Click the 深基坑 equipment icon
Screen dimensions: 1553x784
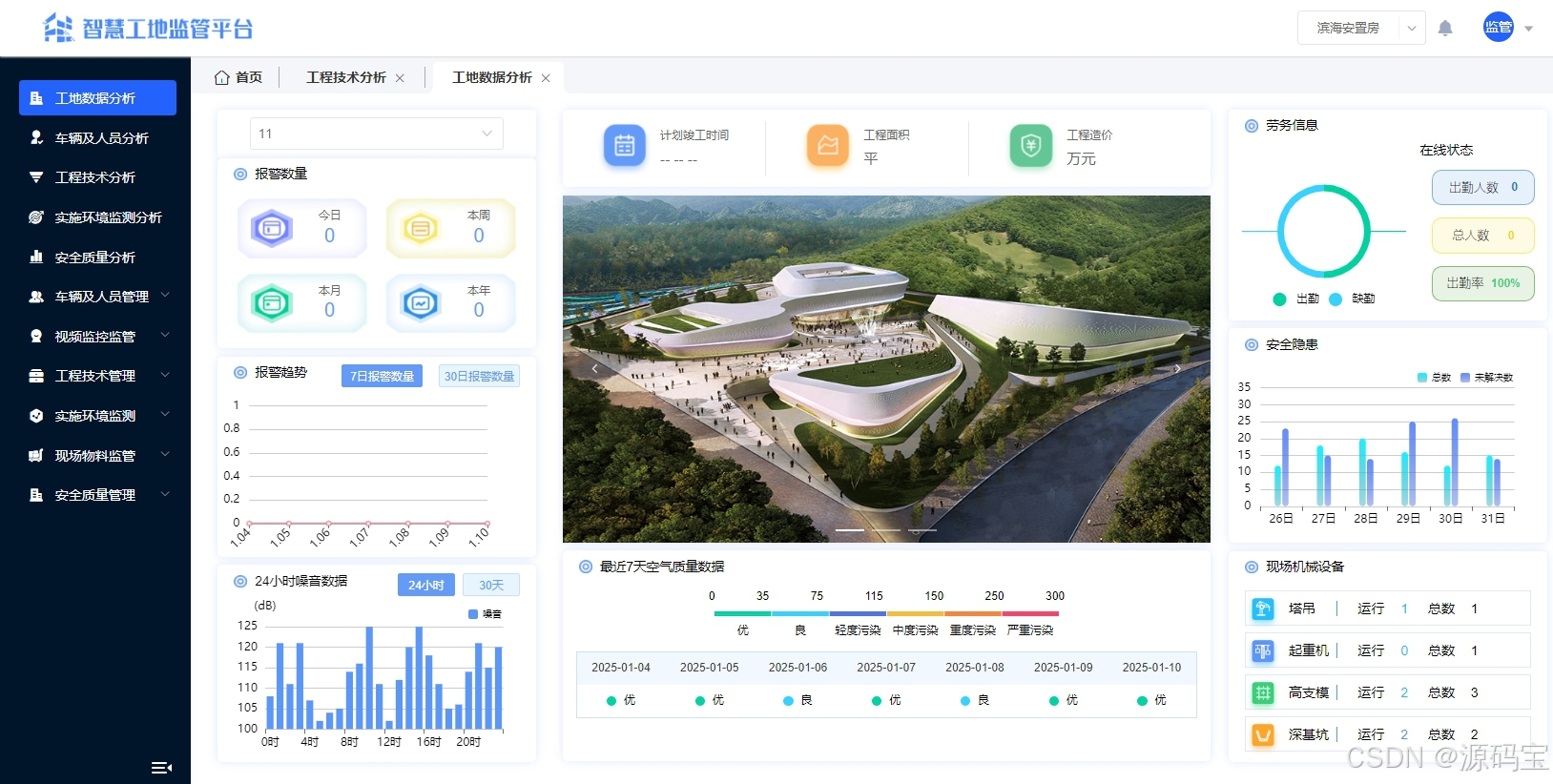[x=1263, y=734]
